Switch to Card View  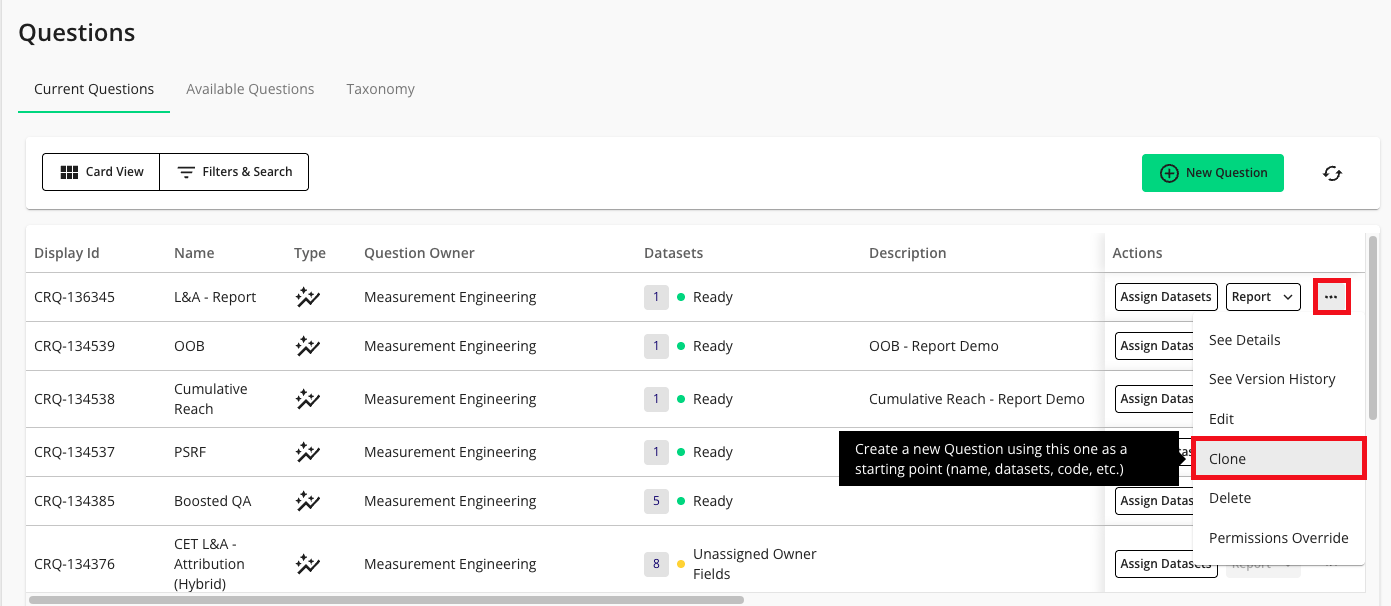[101, 172]
